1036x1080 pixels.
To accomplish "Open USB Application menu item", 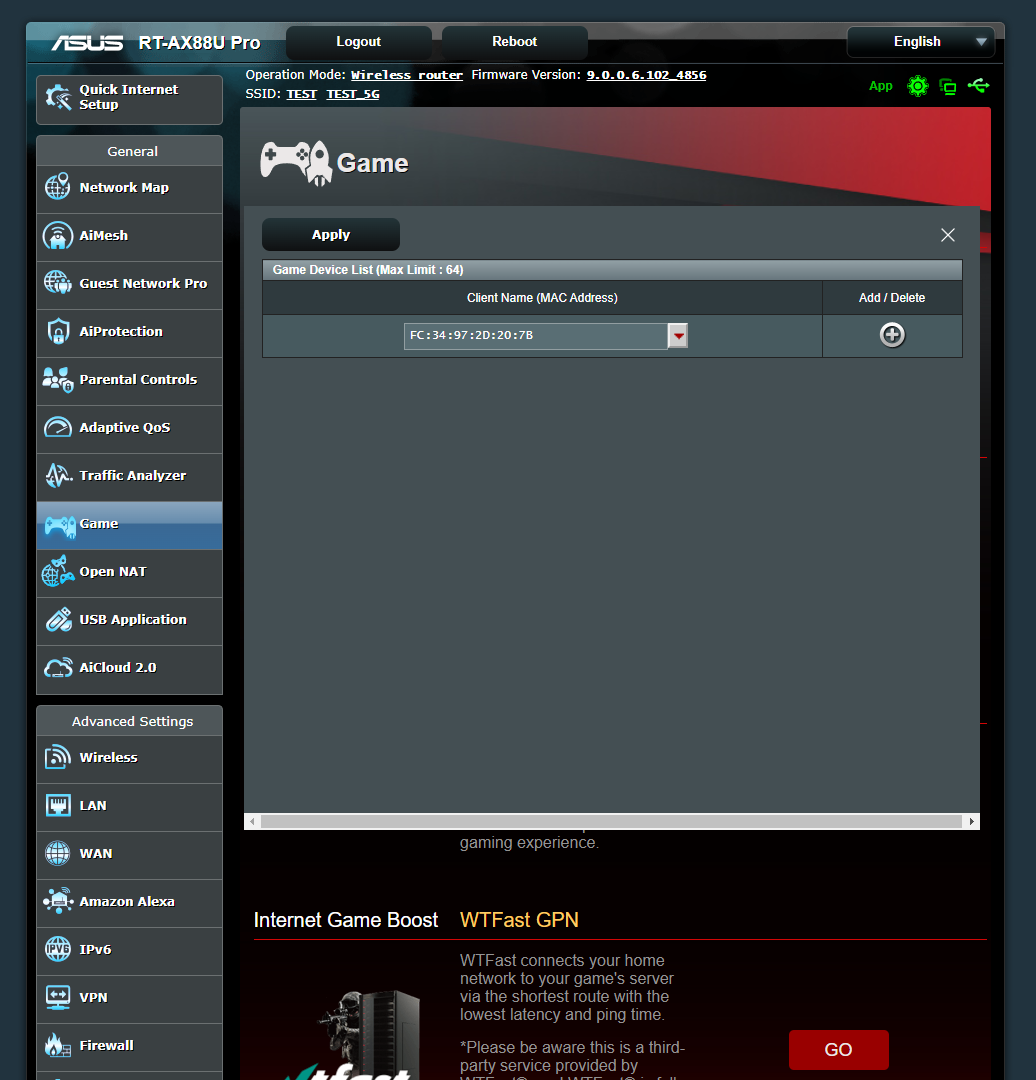I will [130, 621].
